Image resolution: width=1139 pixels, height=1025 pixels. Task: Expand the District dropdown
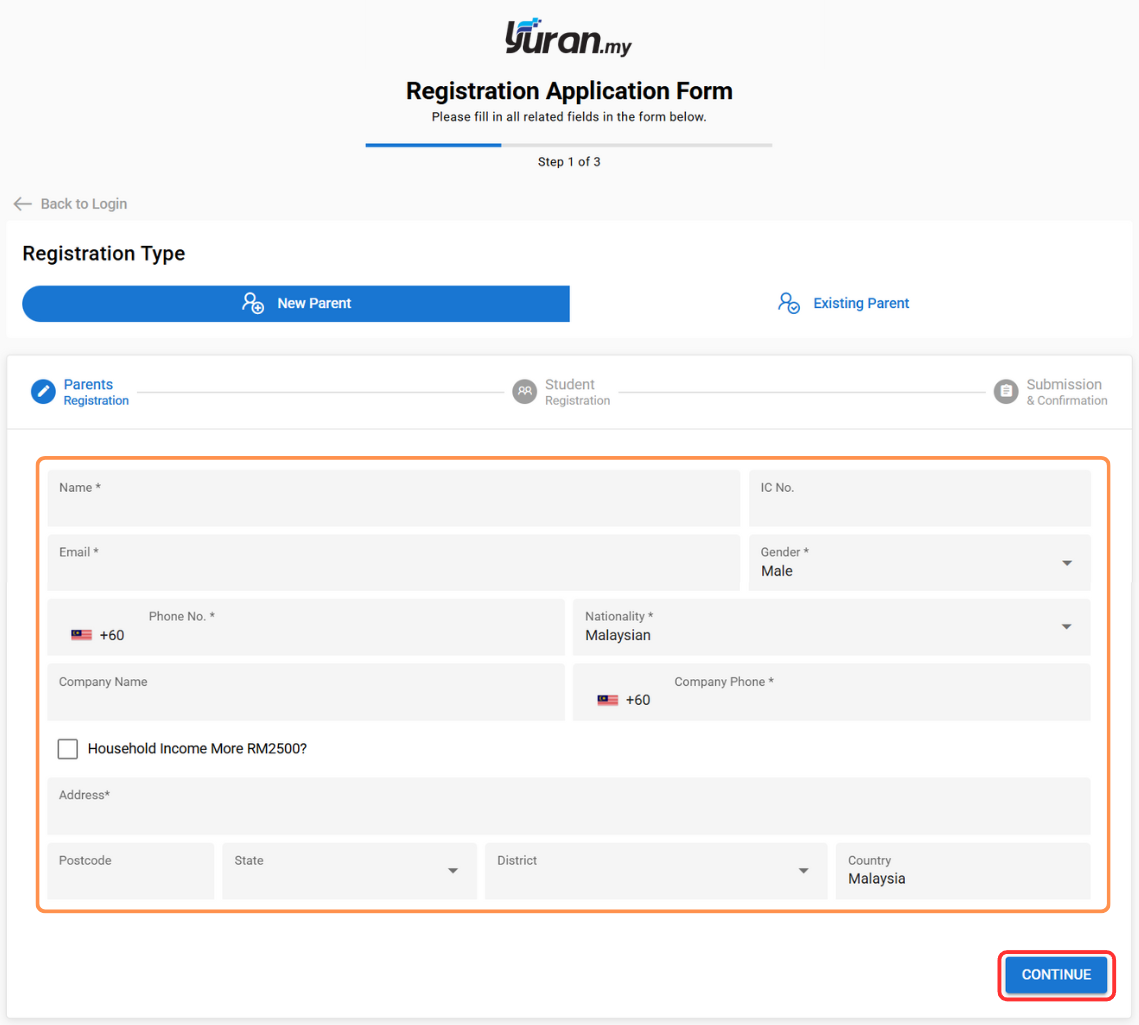[803, 871]
